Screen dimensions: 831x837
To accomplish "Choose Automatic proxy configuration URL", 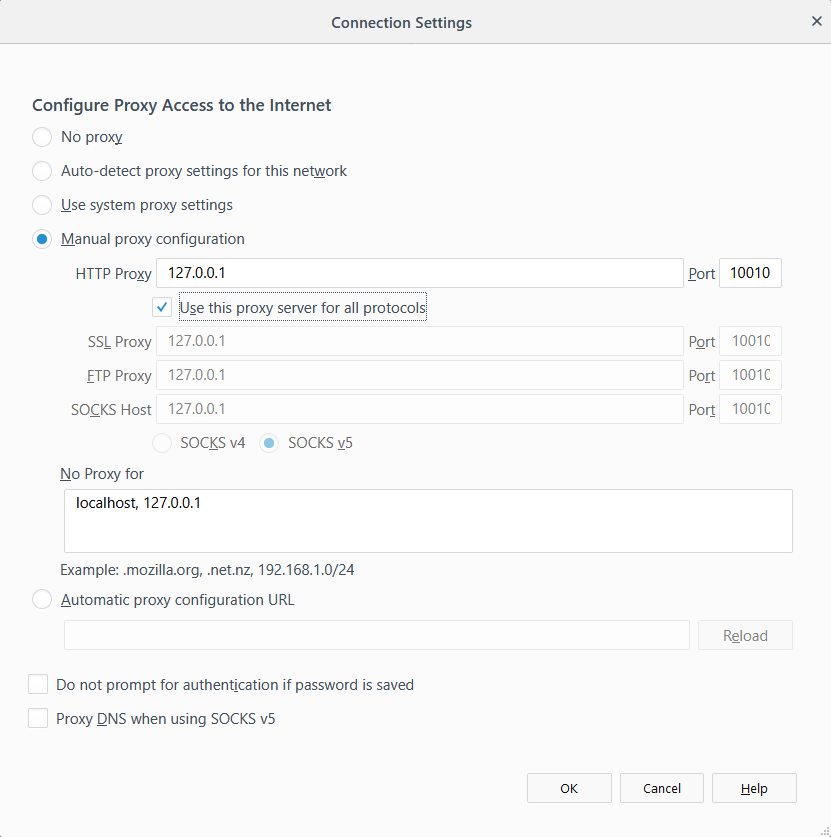I will tap(41, 599).
